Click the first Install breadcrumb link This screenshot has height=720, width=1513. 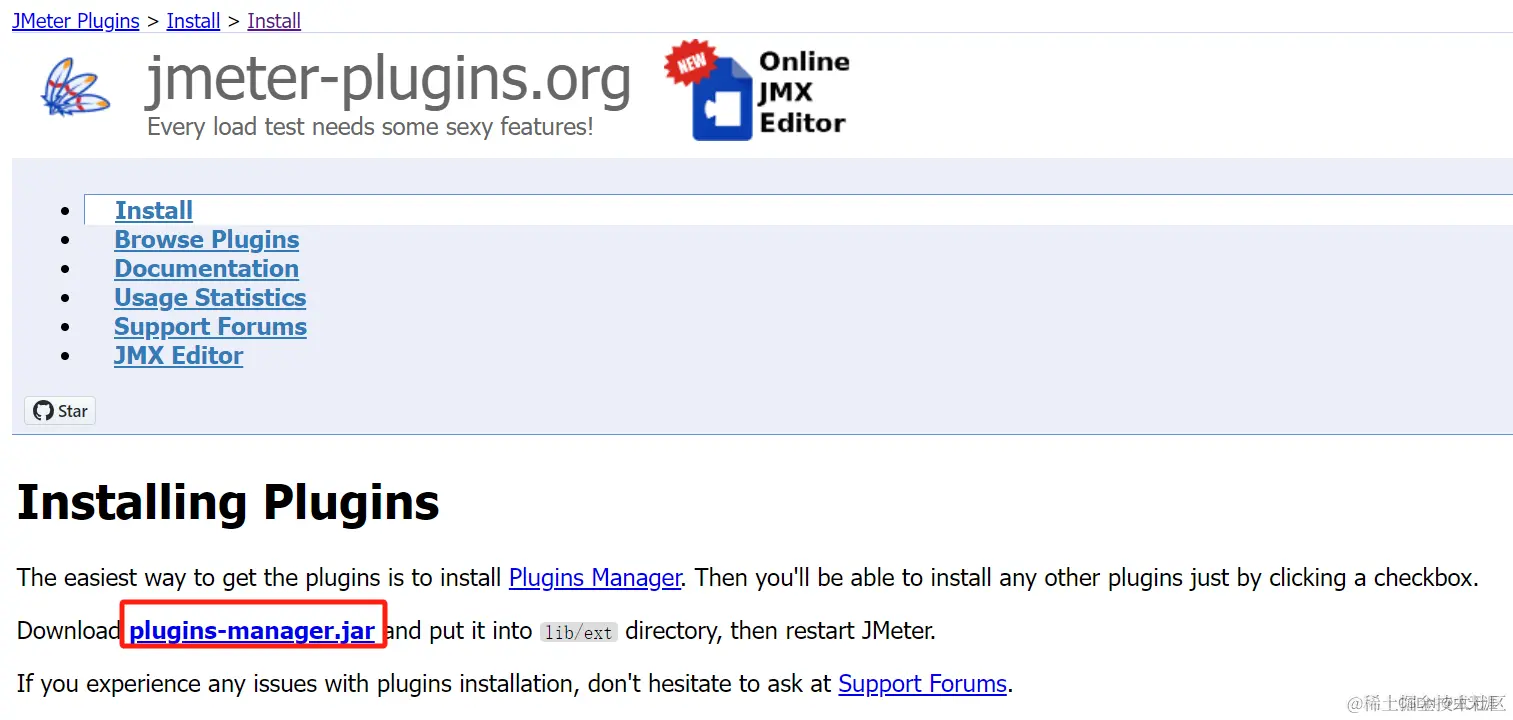(x=193, y=21)
